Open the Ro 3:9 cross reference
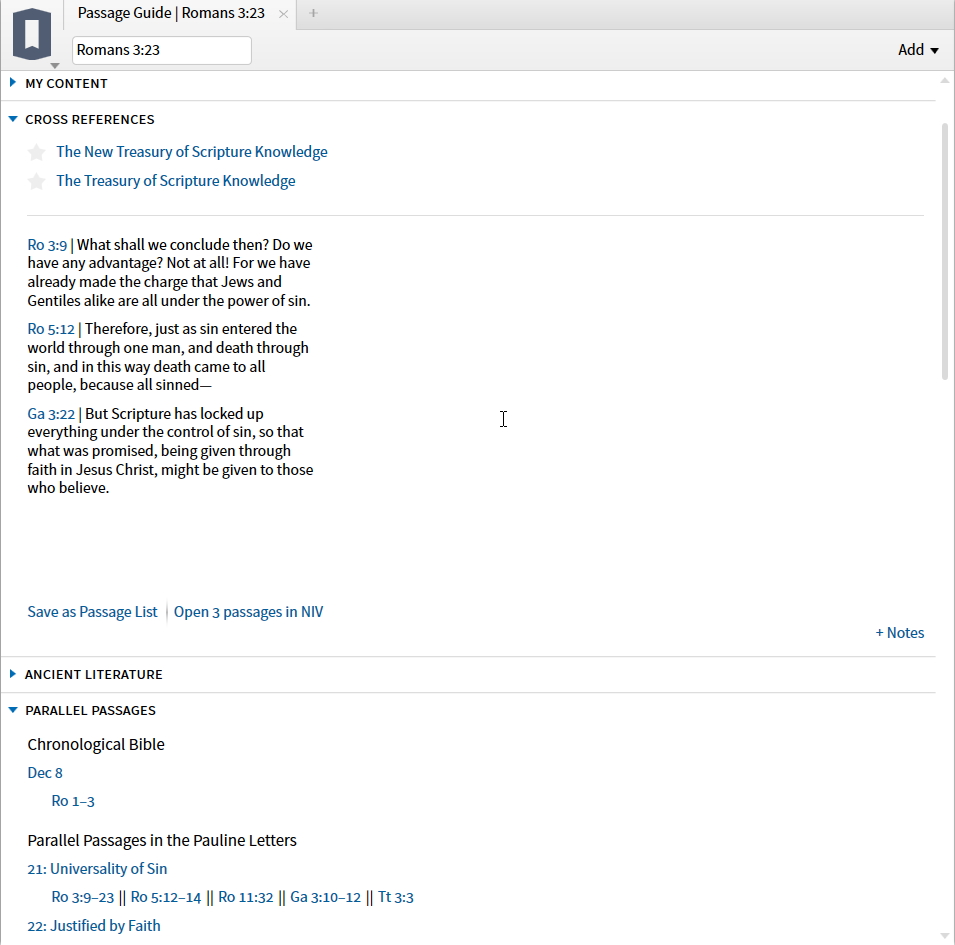955x945 pixels. pyautogui.click(x=47, y=245)
